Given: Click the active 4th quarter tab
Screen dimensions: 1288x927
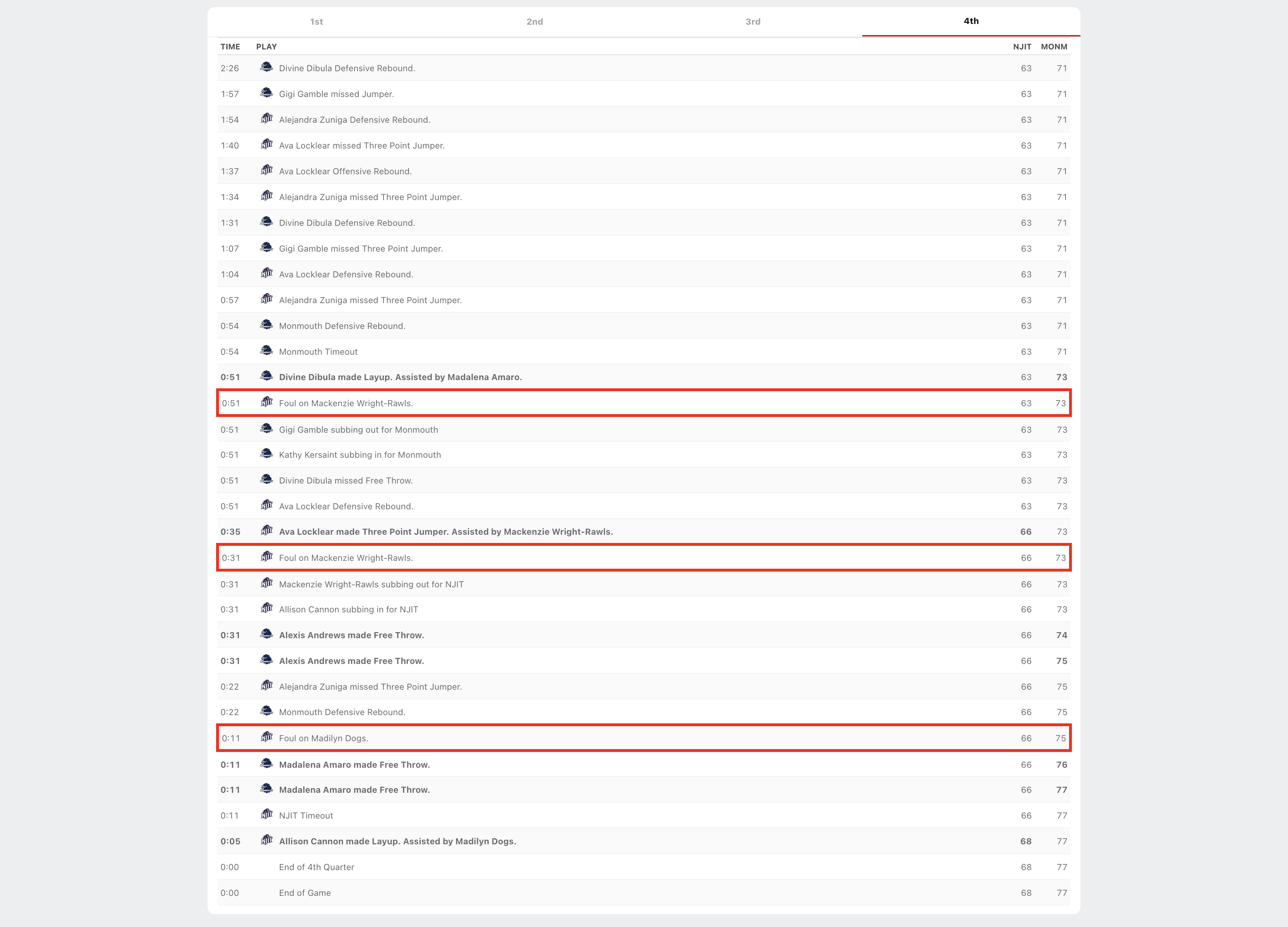Looking at the screenshot, I should pos(971,21).
